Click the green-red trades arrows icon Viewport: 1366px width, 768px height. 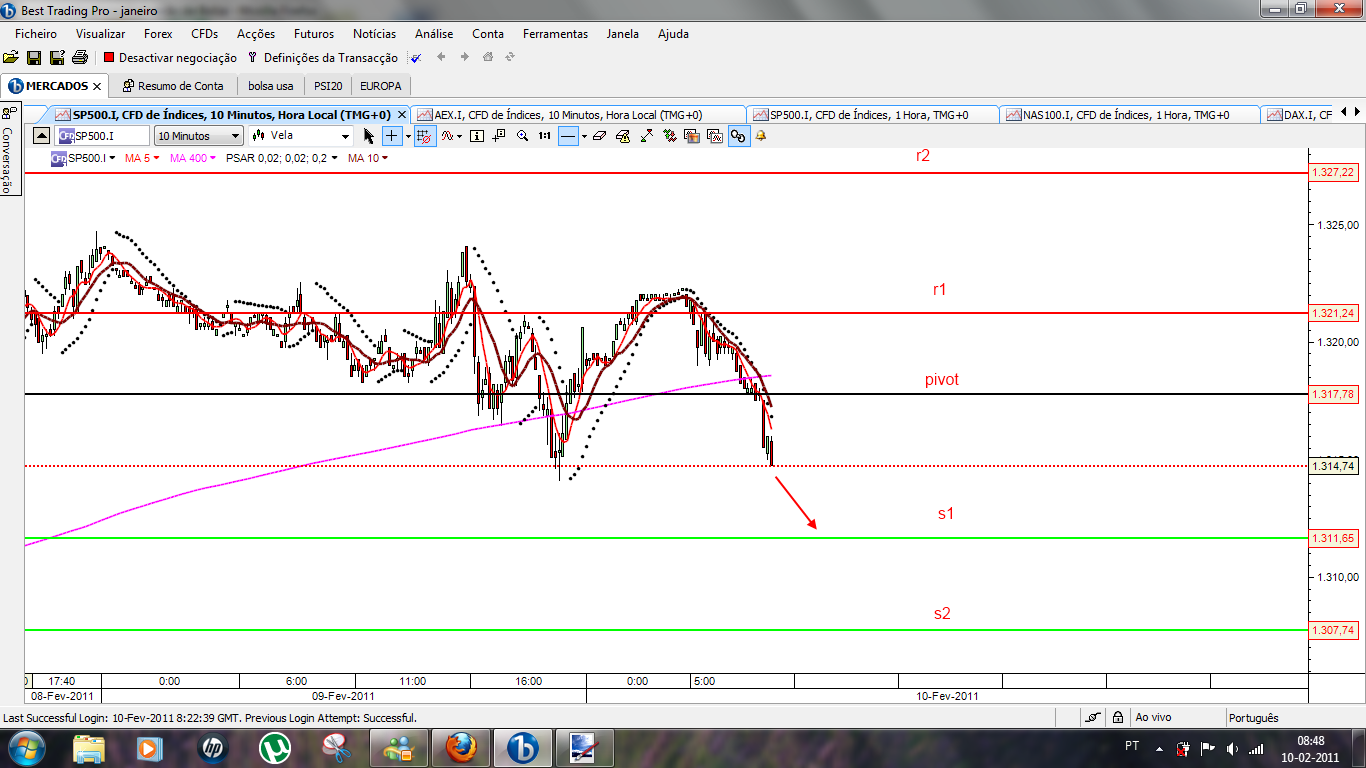[x=669, y=135]
